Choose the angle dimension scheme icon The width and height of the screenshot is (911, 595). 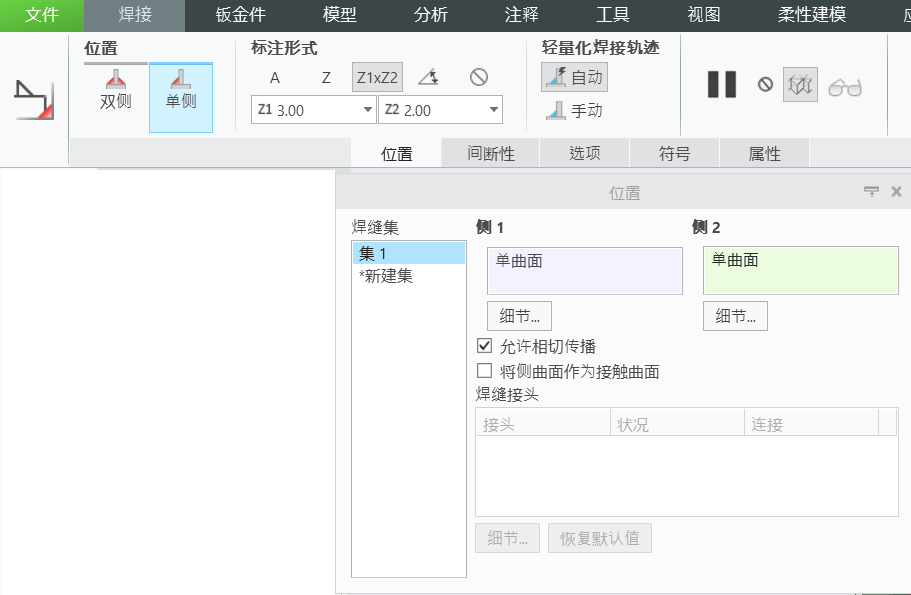point(428,78)
